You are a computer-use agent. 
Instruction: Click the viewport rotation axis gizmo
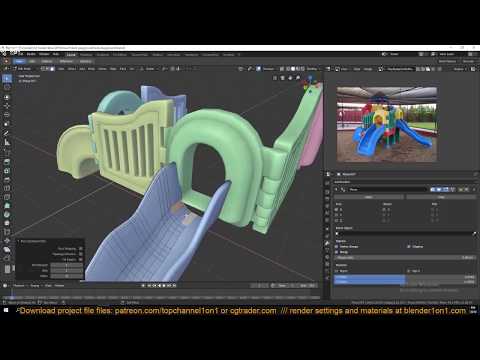[x=311, y=85]
